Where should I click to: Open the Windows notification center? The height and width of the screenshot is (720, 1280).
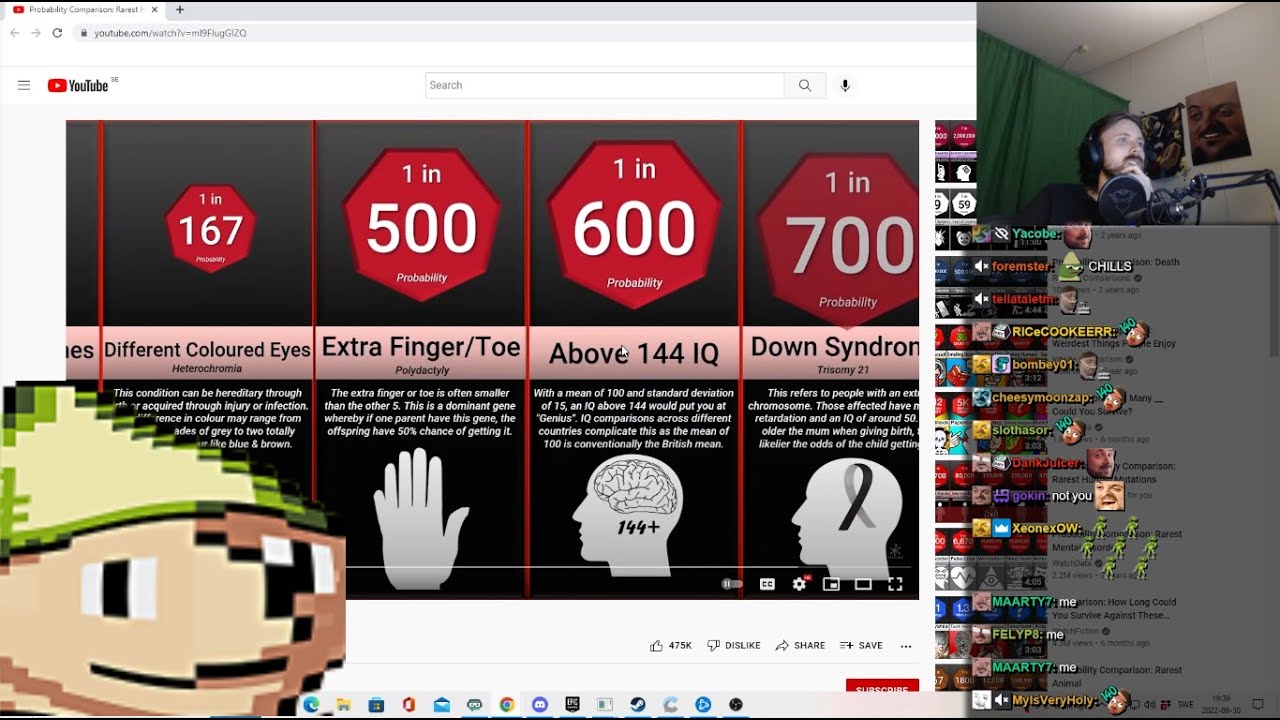[1258, 705]
